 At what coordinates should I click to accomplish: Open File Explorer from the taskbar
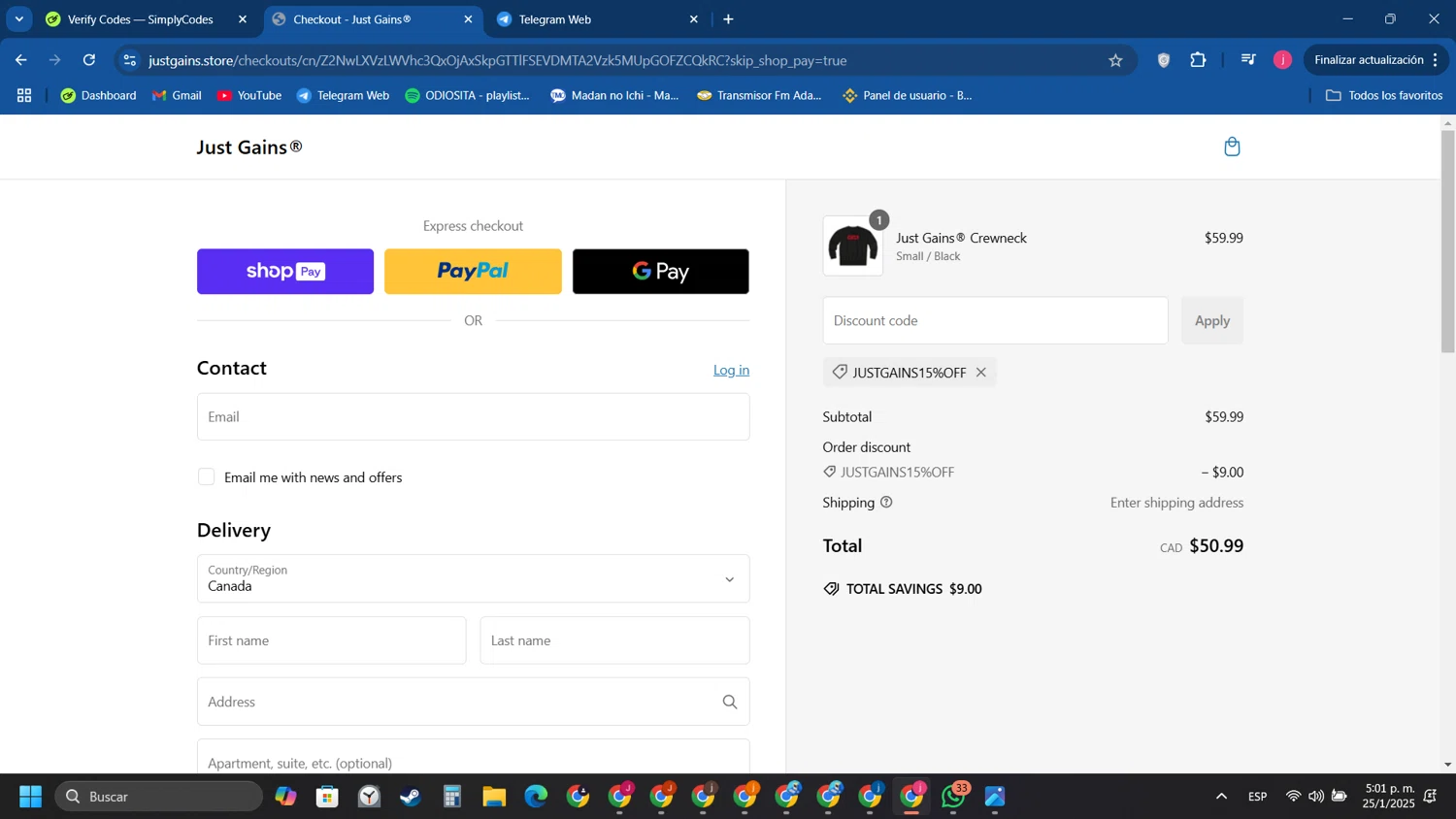(494, 797)
